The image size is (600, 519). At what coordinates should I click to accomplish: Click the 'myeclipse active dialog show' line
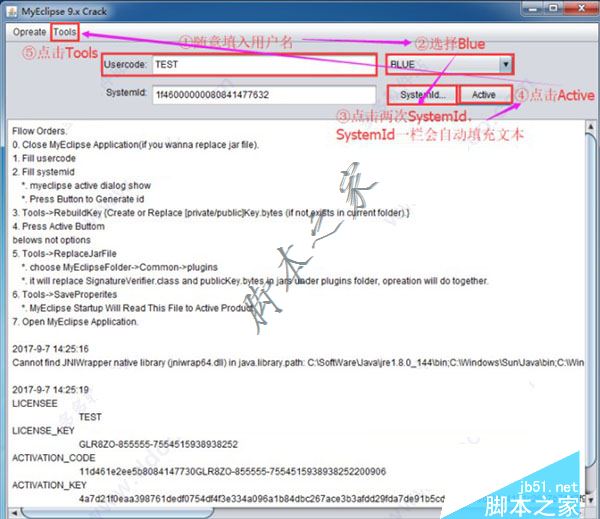pyautogui.click(x=86, y=186)
